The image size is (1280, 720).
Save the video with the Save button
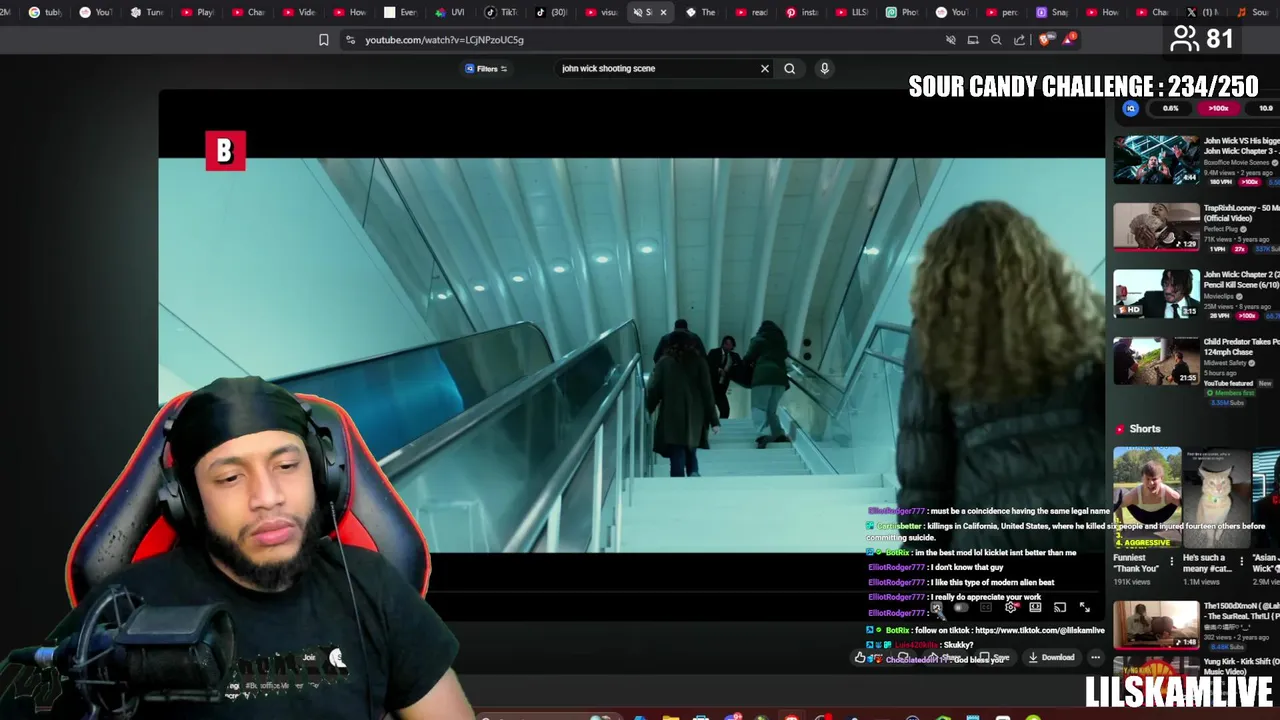(994, 658)
